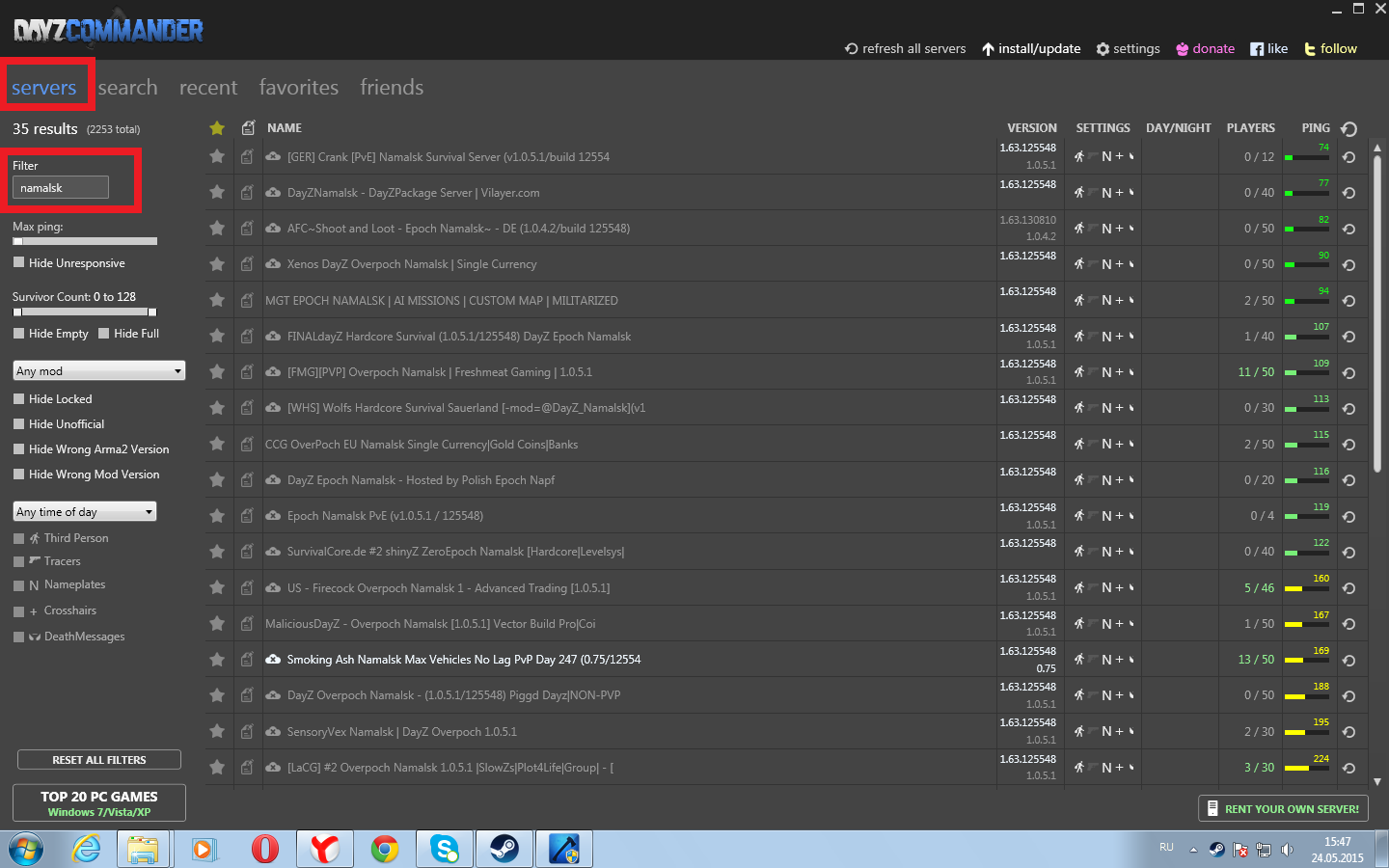Click RENT YOUR OWN SERVER button
The height and width of the screenshot is (868, 1389).
pyautogui.click(x=1283, y=809)
